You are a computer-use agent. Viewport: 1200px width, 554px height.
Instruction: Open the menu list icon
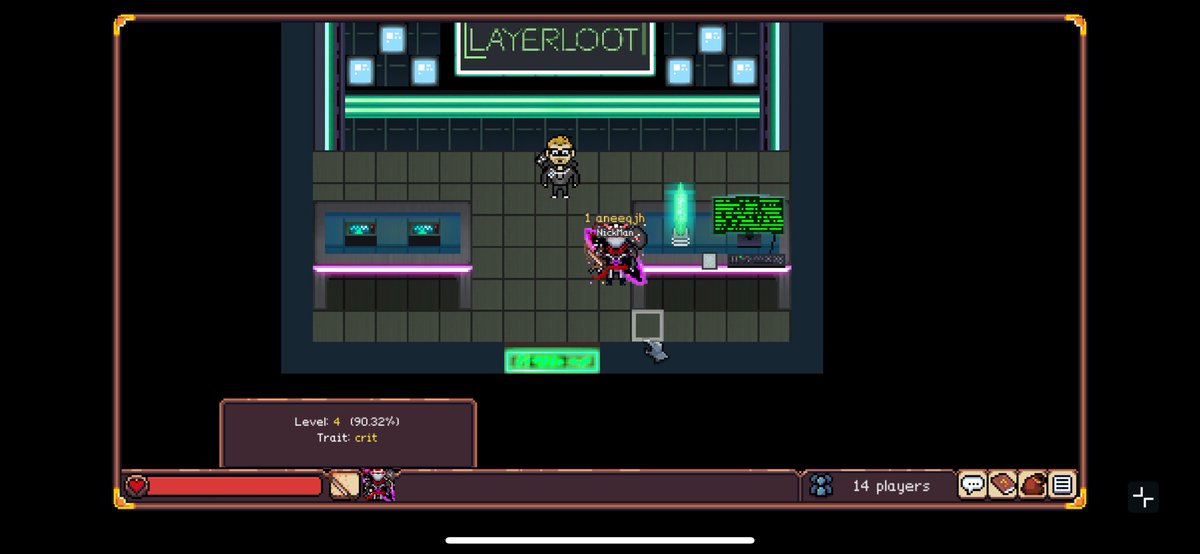click(x=1062, y=485)
